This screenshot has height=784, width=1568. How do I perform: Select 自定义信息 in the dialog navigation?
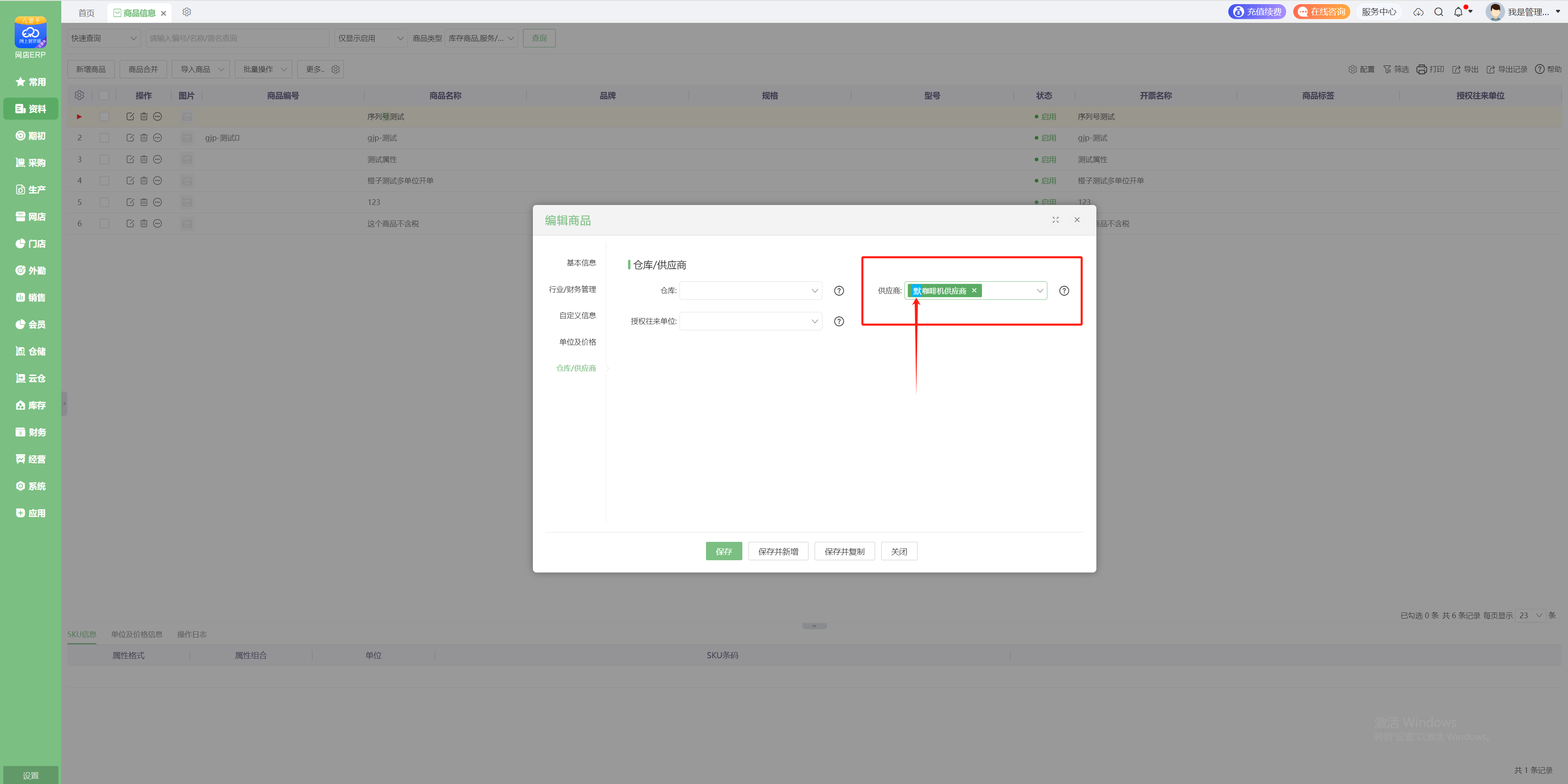pos(578,316)
